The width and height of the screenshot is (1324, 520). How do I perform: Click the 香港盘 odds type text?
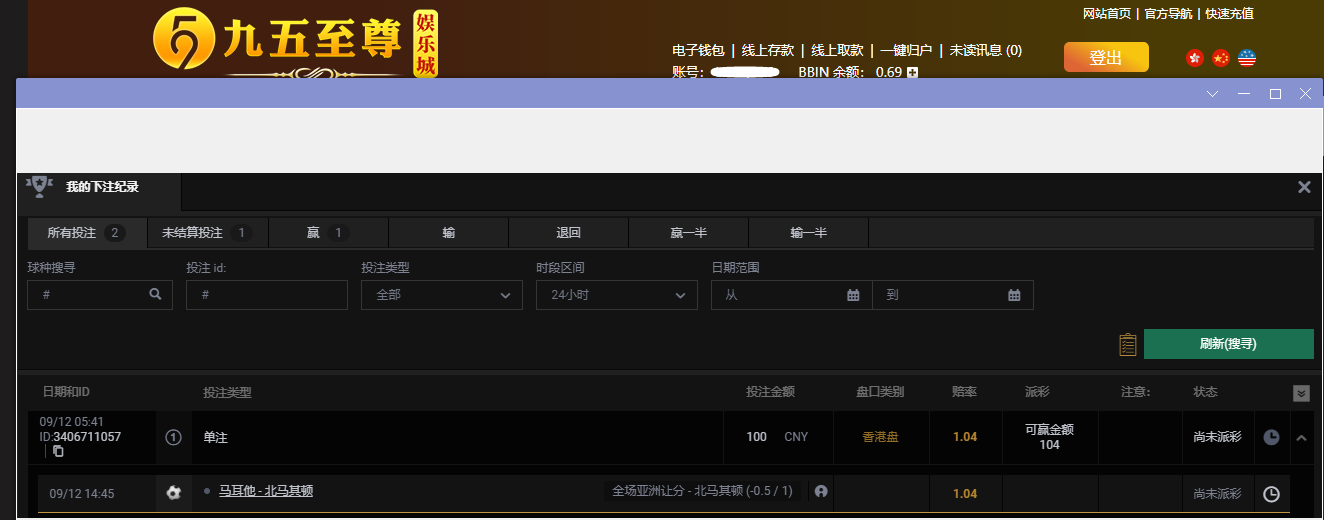pyautogui.click(x=880, y=437)
